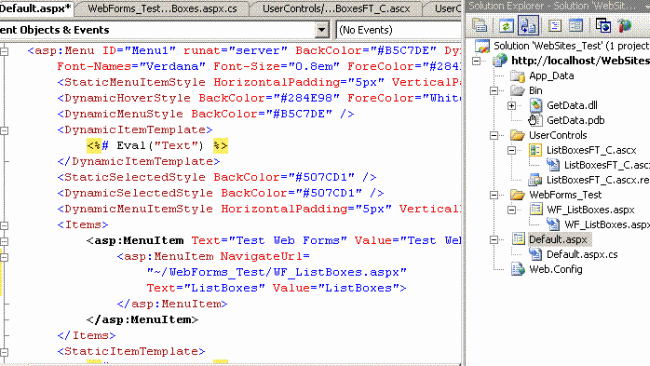This screenshot has height=366, width=650.
Task: Collapse the DynamicItemTemplate code outline region
Action: tap(4, 131)
